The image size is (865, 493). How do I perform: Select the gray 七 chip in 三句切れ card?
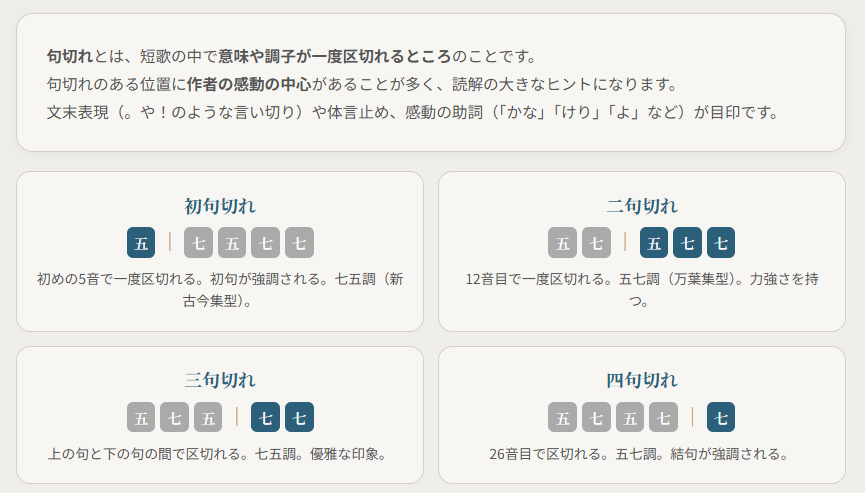174,417
